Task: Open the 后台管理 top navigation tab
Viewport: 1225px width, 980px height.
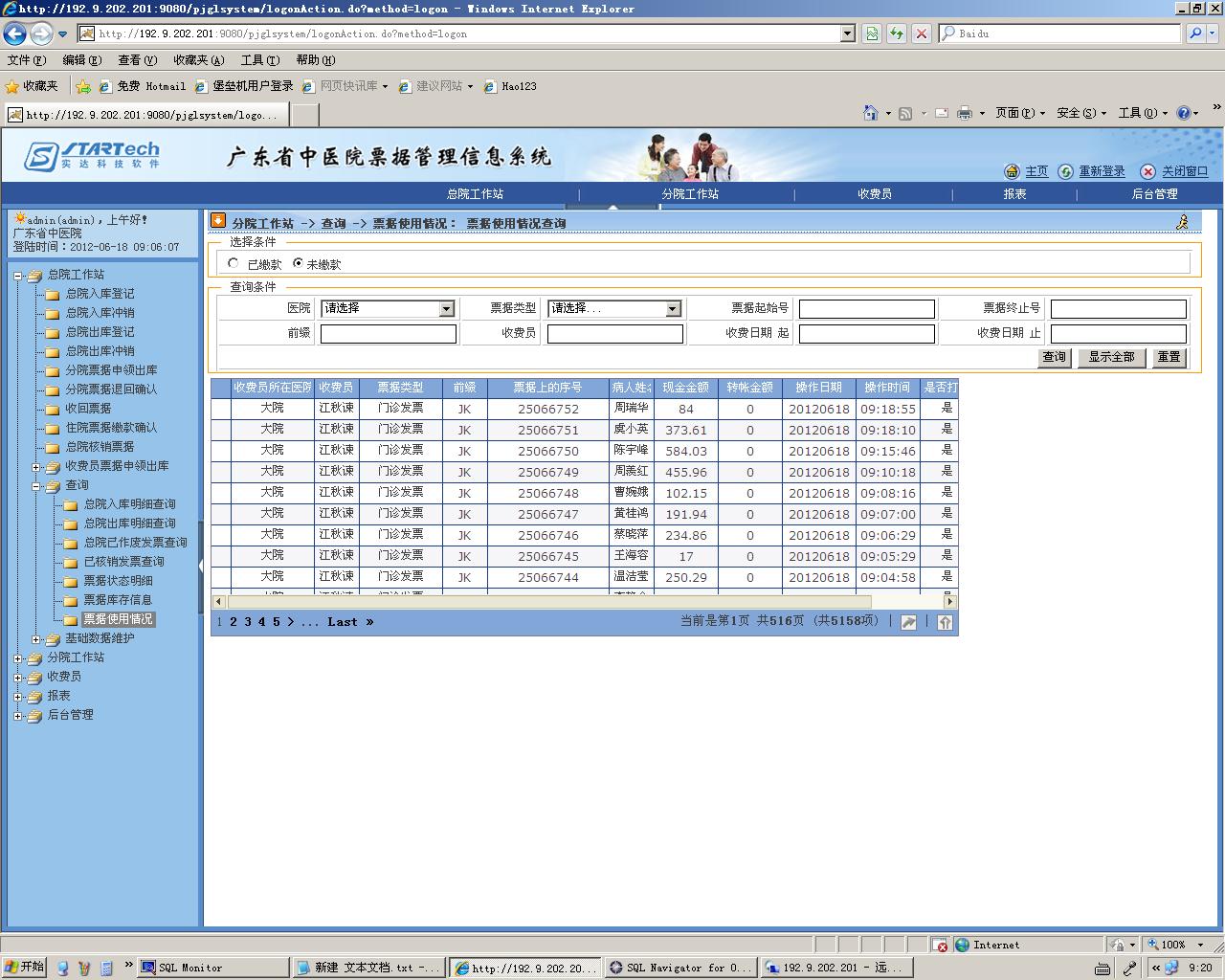Action: pos(1154,194)
